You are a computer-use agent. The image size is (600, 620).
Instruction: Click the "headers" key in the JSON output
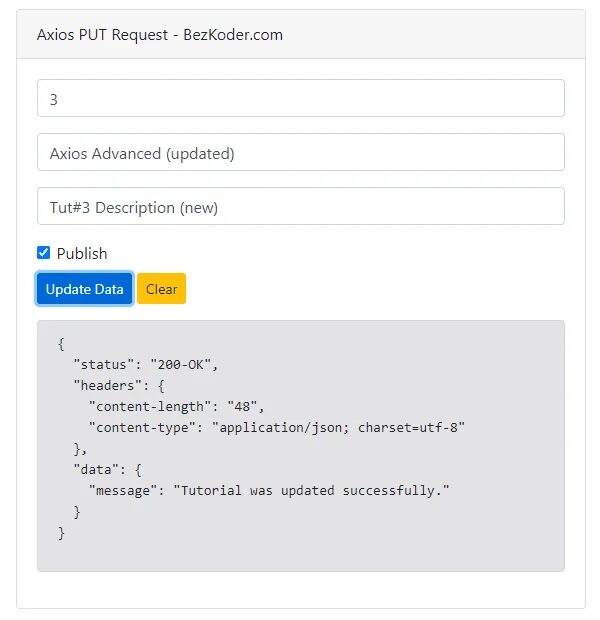(107, 385)
